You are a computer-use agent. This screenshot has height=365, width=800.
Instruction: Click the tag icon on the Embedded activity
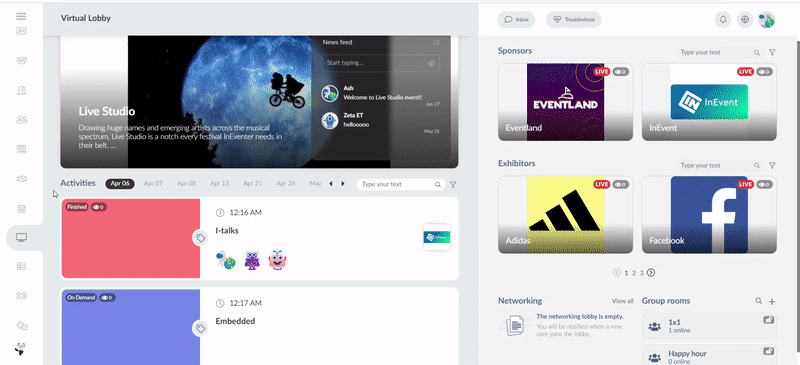pos(201,329)
